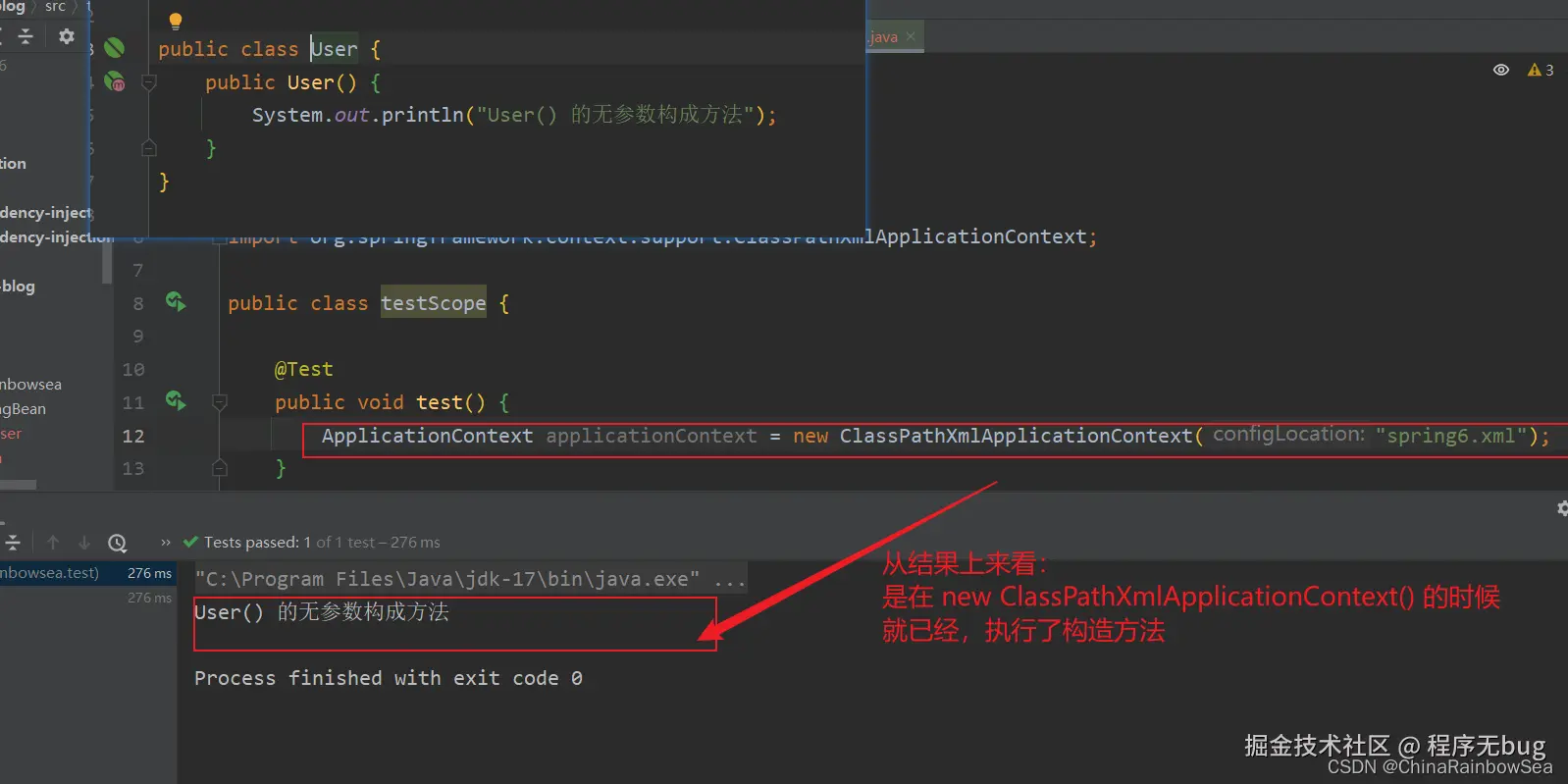Select the second 276 ms test row
Image resolution: width=1568 pixels, height=784 pixels.
(88, 598)
